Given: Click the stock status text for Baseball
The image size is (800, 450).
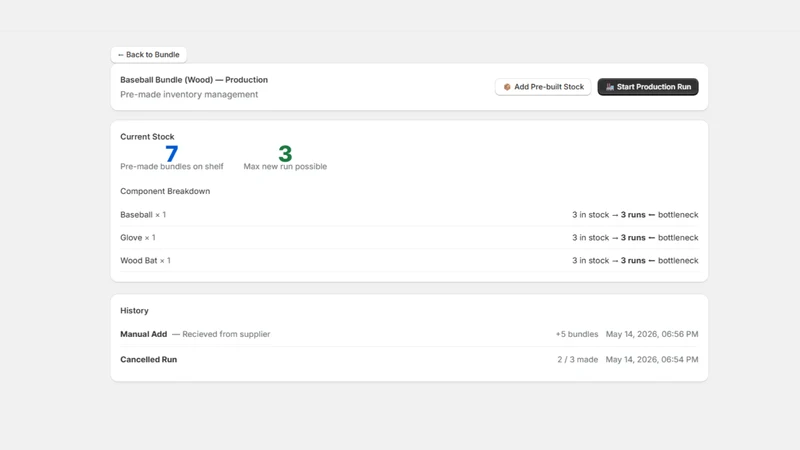Looking at the screenshot, I should (635, 215).
